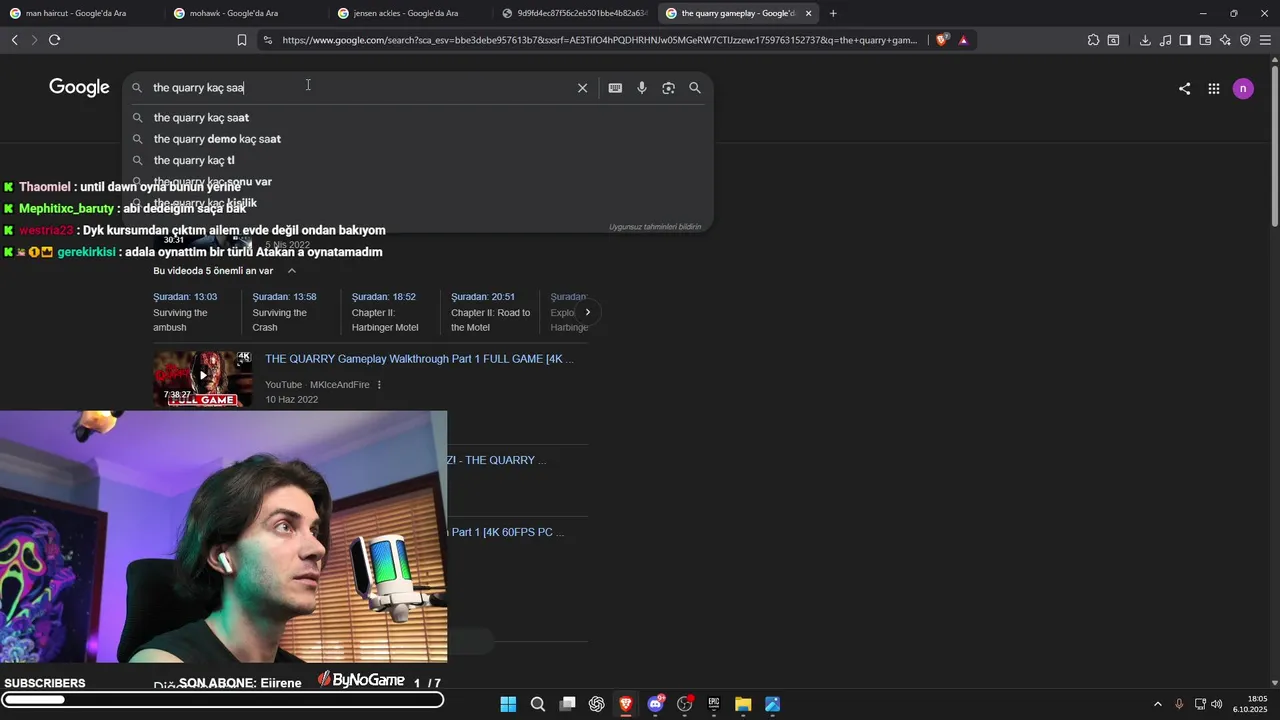
Task: Open Discord from the taskbar
Action: pos(655,704)
